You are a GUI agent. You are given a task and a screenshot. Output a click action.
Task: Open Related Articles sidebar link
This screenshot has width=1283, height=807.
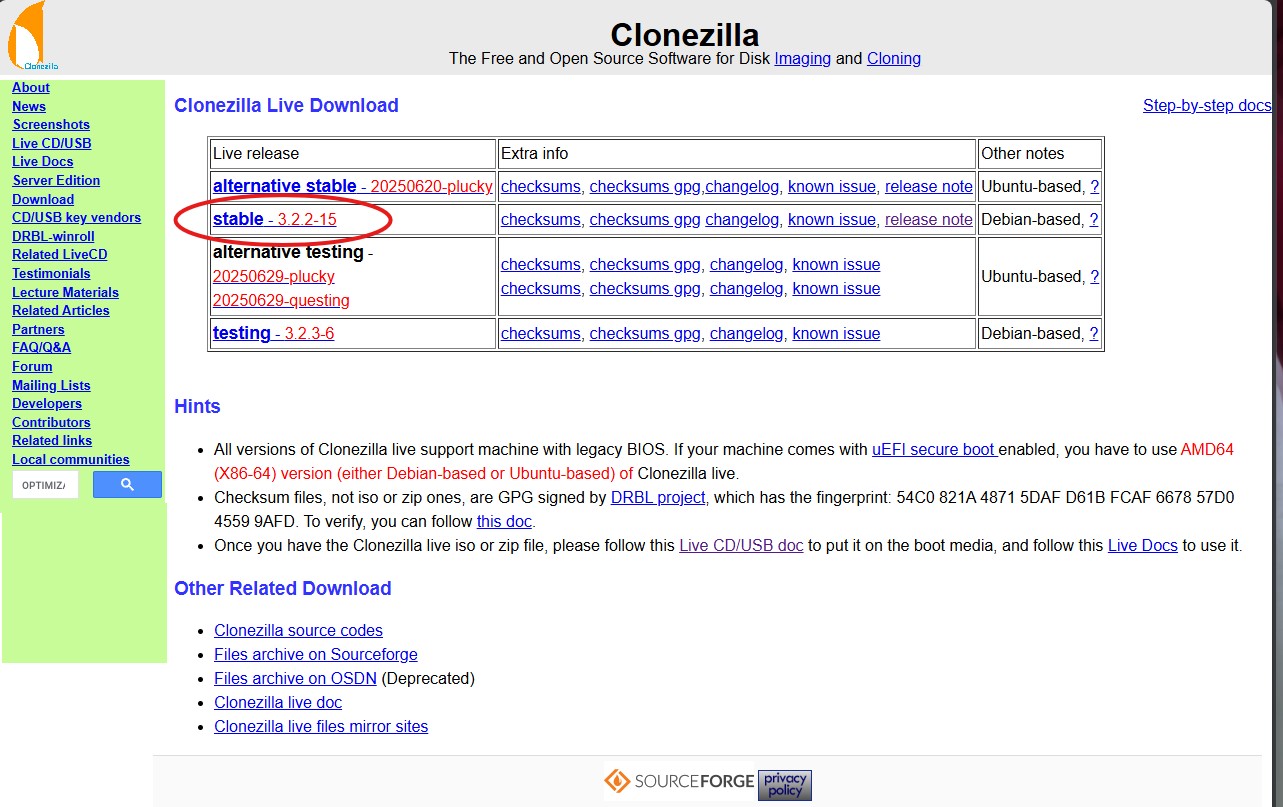[61, 310]
